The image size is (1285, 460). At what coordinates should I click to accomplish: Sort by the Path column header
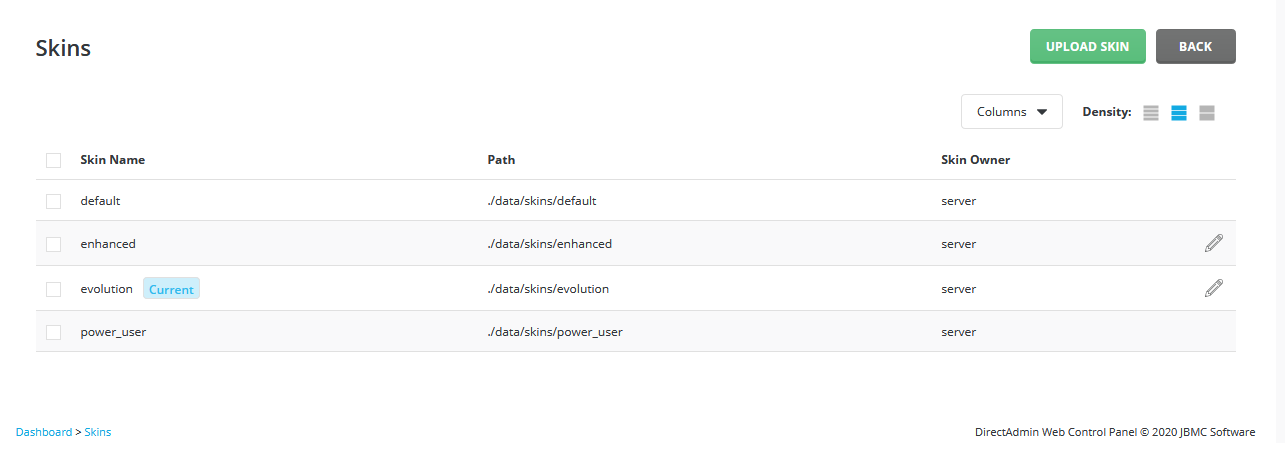[502, 160]
